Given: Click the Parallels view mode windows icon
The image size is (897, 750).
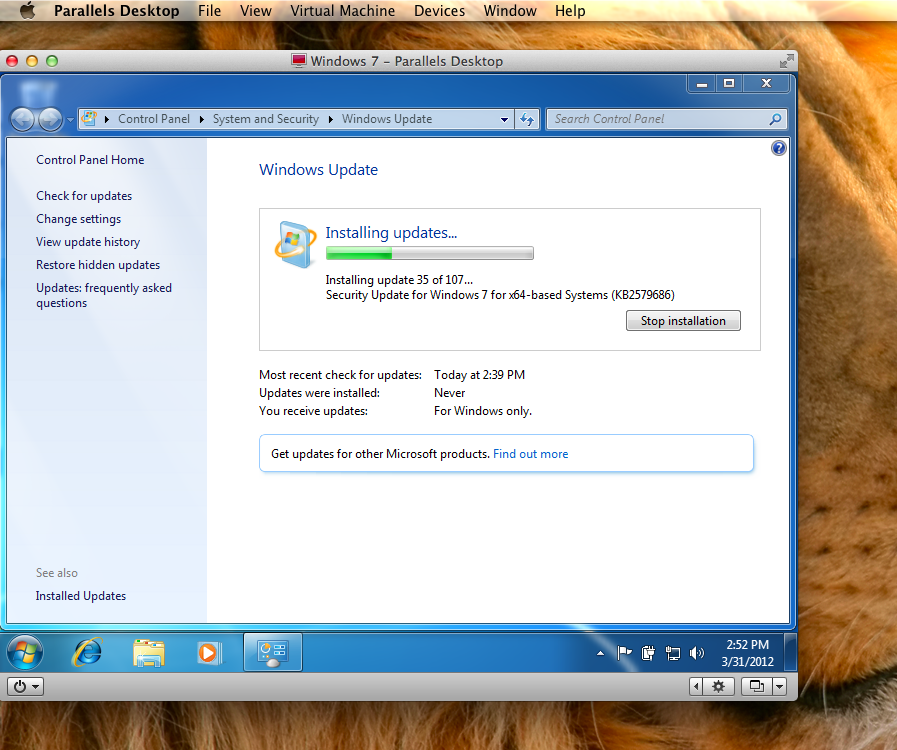Looking at the screenshot, I should click(757, 686).
